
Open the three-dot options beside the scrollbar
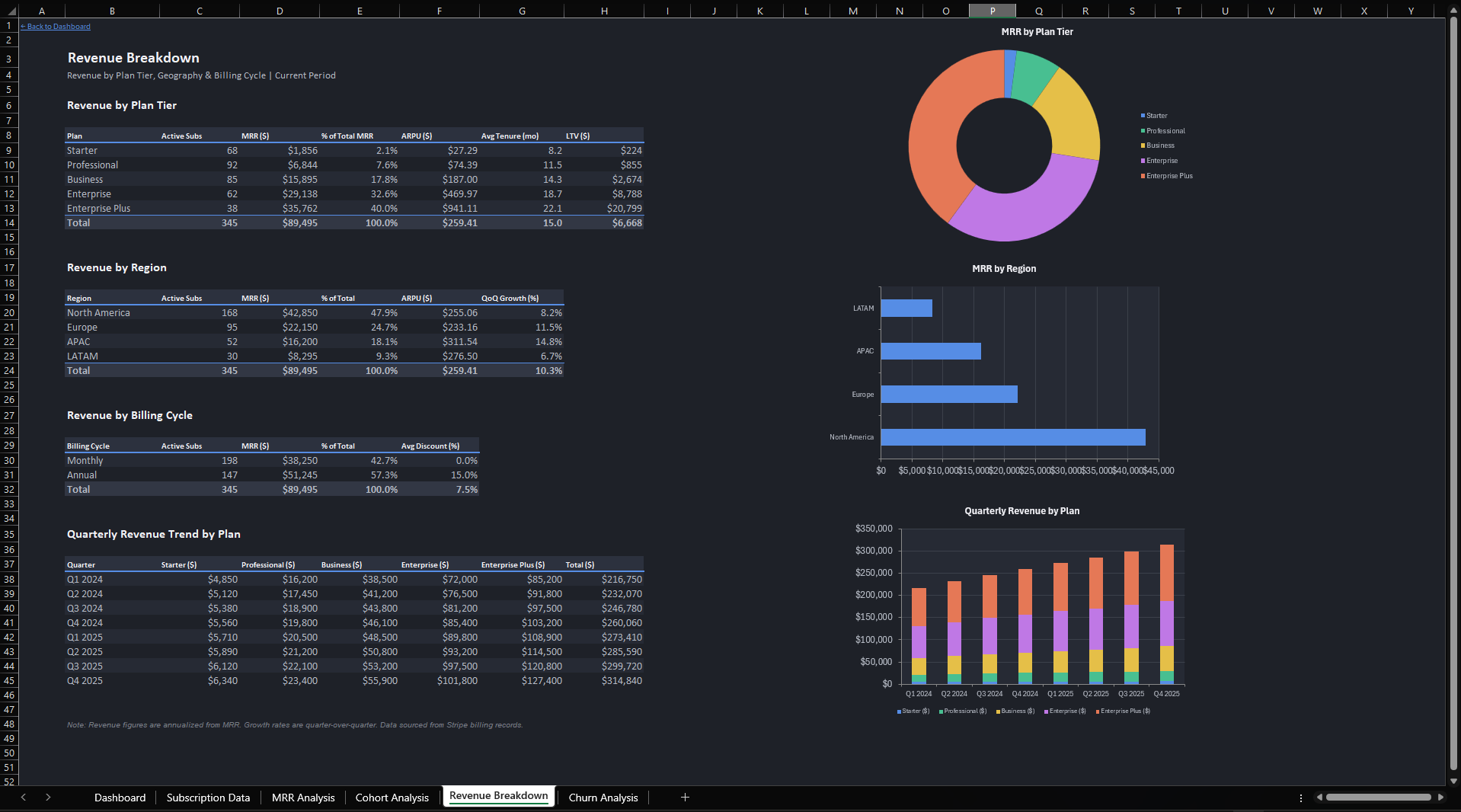1300,798
